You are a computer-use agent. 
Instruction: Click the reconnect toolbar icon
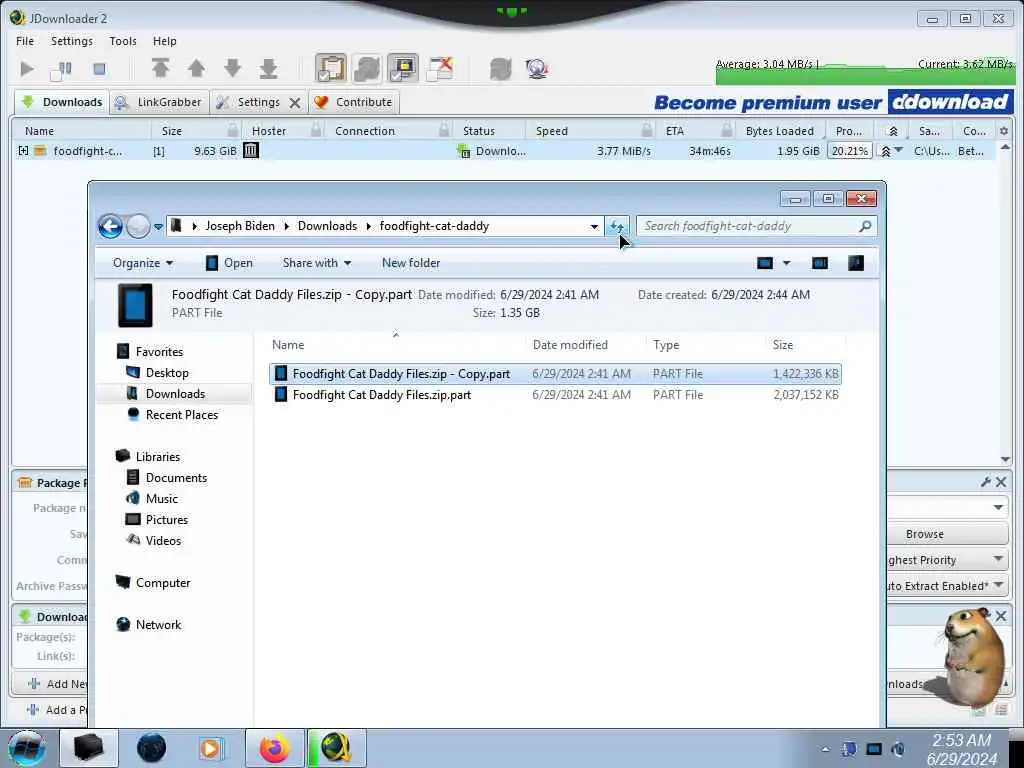500,69
